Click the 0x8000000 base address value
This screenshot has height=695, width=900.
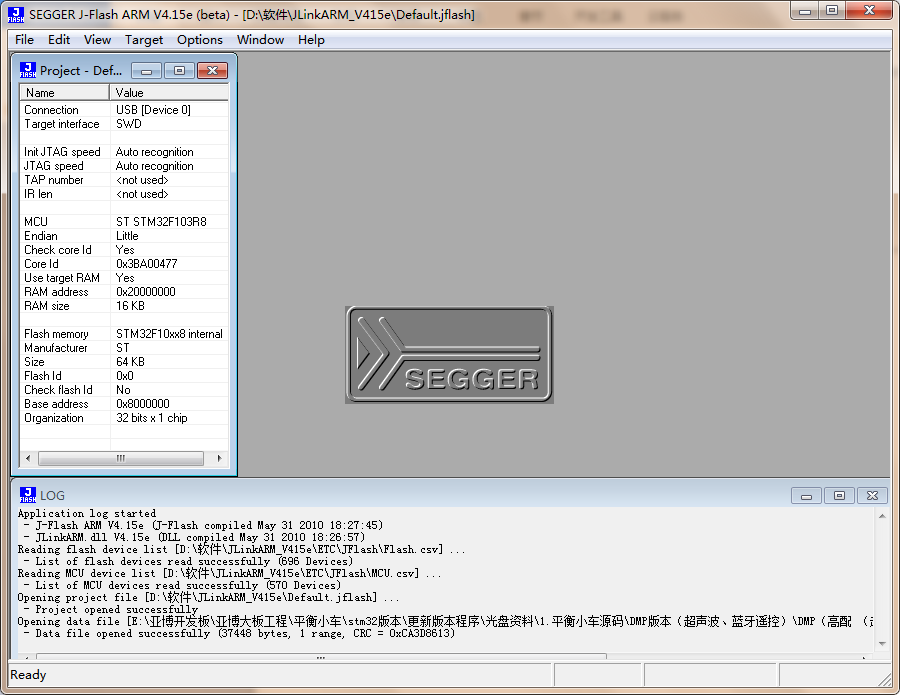click(142, 403)
